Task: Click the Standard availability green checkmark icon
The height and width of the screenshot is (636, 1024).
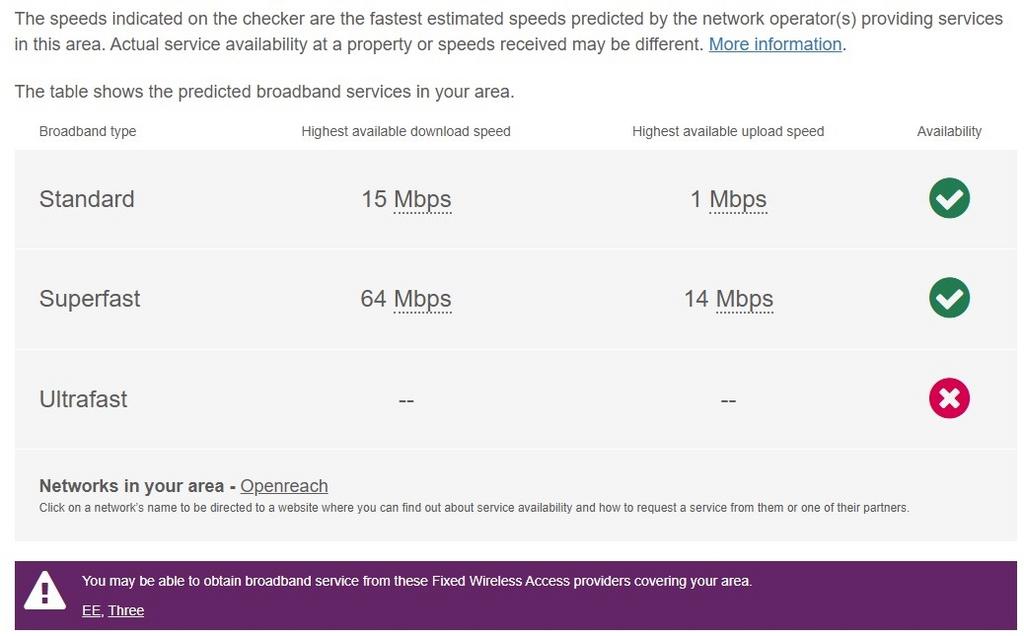Action: [949, 198]
